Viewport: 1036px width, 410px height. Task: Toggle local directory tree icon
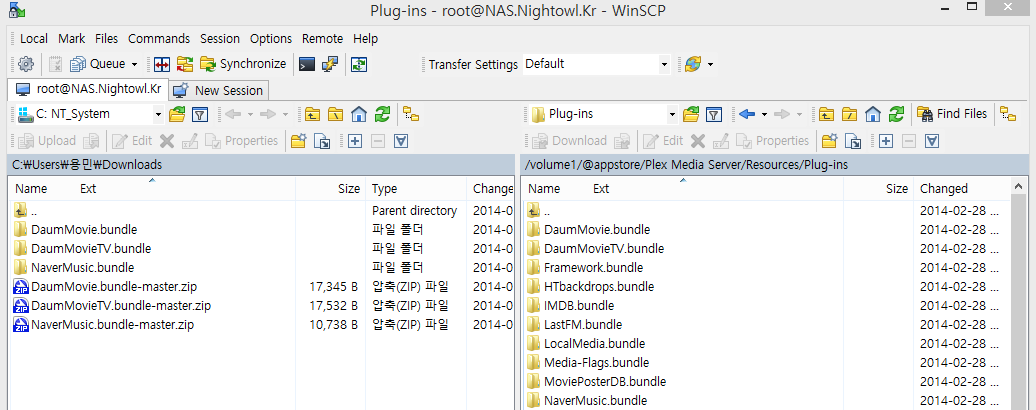(412, 114)
